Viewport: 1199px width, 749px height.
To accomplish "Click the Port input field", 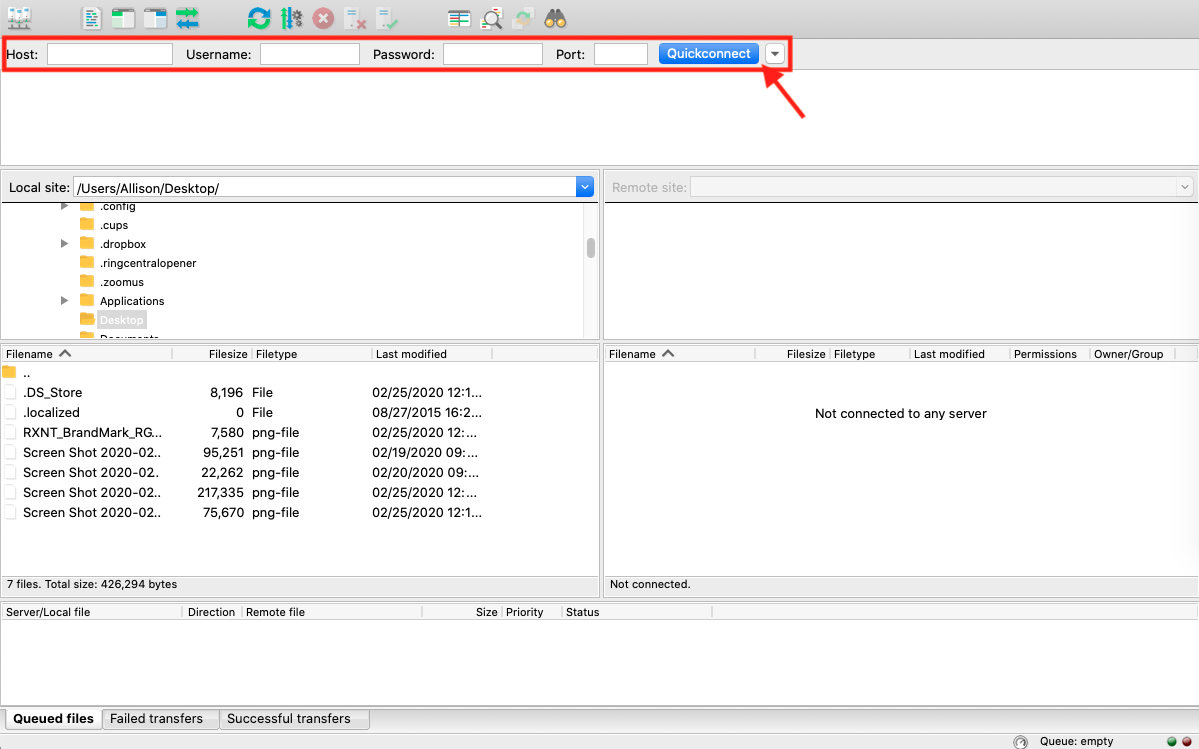I will pyautogui.click(x=621, y=54).
